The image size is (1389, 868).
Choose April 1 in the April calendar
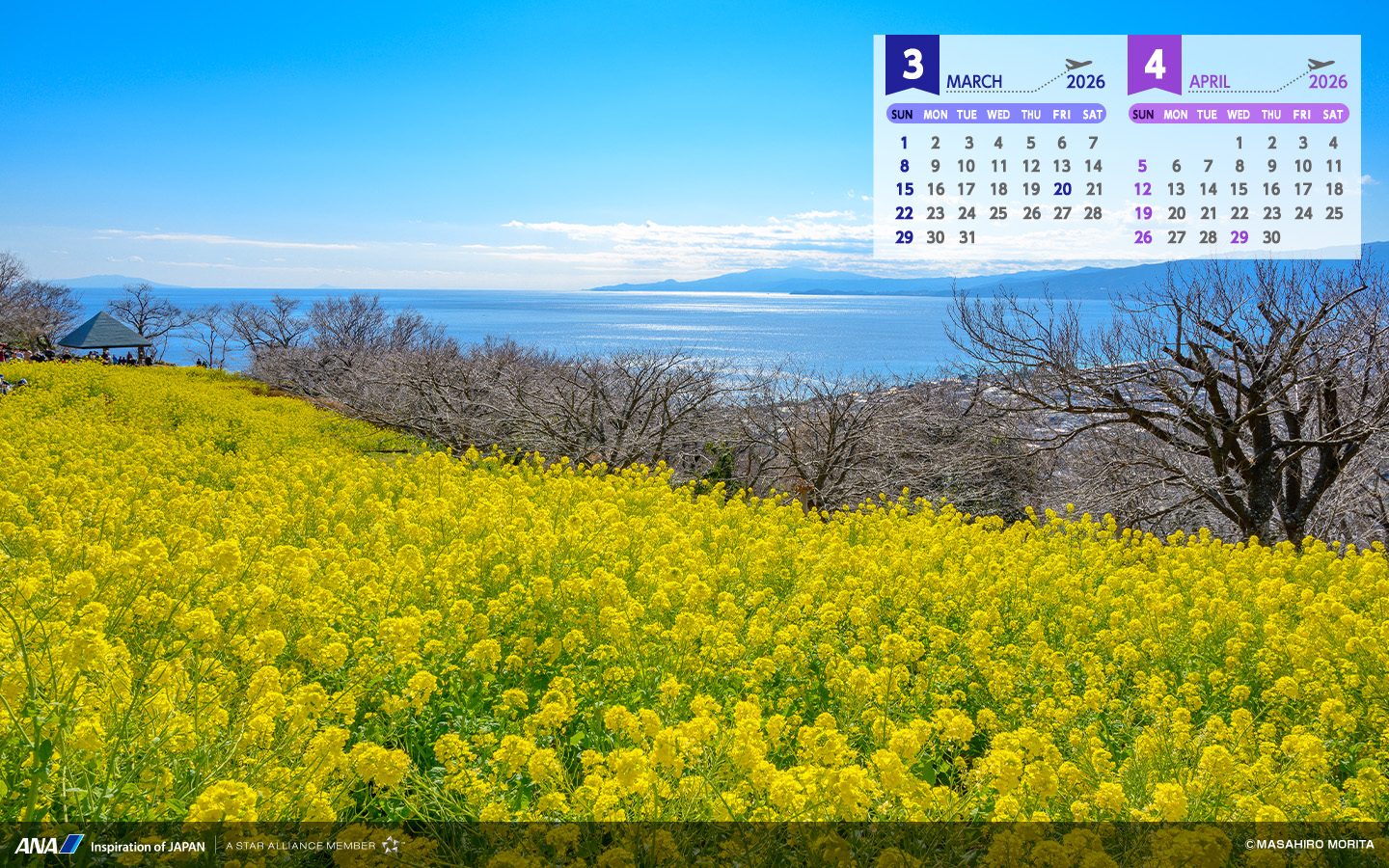tap(1239, 143)
